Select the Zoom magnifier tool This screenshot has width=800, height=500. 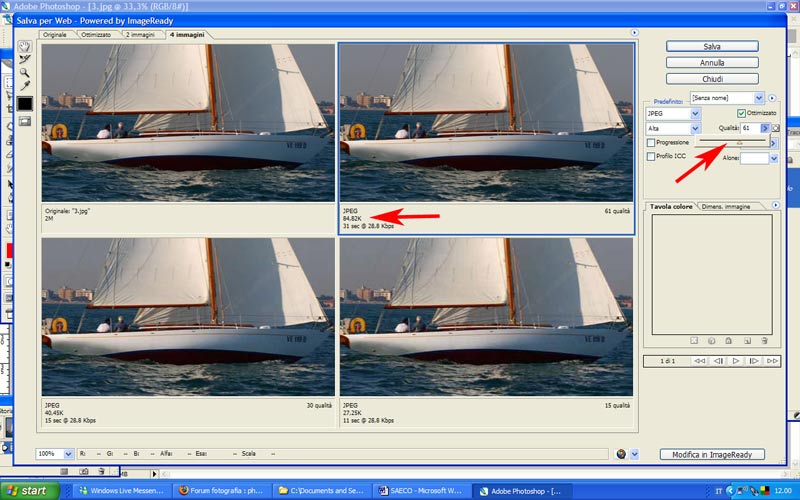(x=25, y=73)
